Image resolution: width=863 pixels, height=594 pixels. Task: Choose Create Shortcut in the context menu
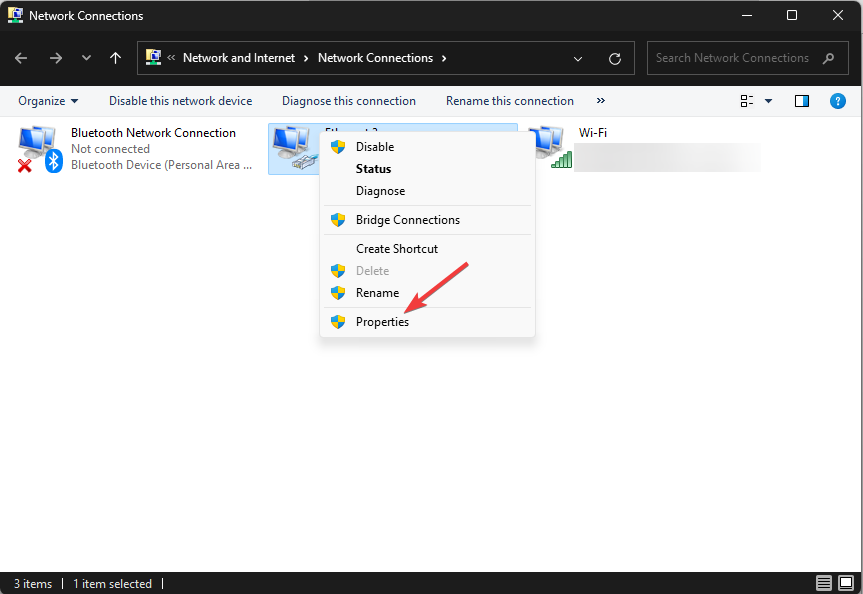point(427,249)
